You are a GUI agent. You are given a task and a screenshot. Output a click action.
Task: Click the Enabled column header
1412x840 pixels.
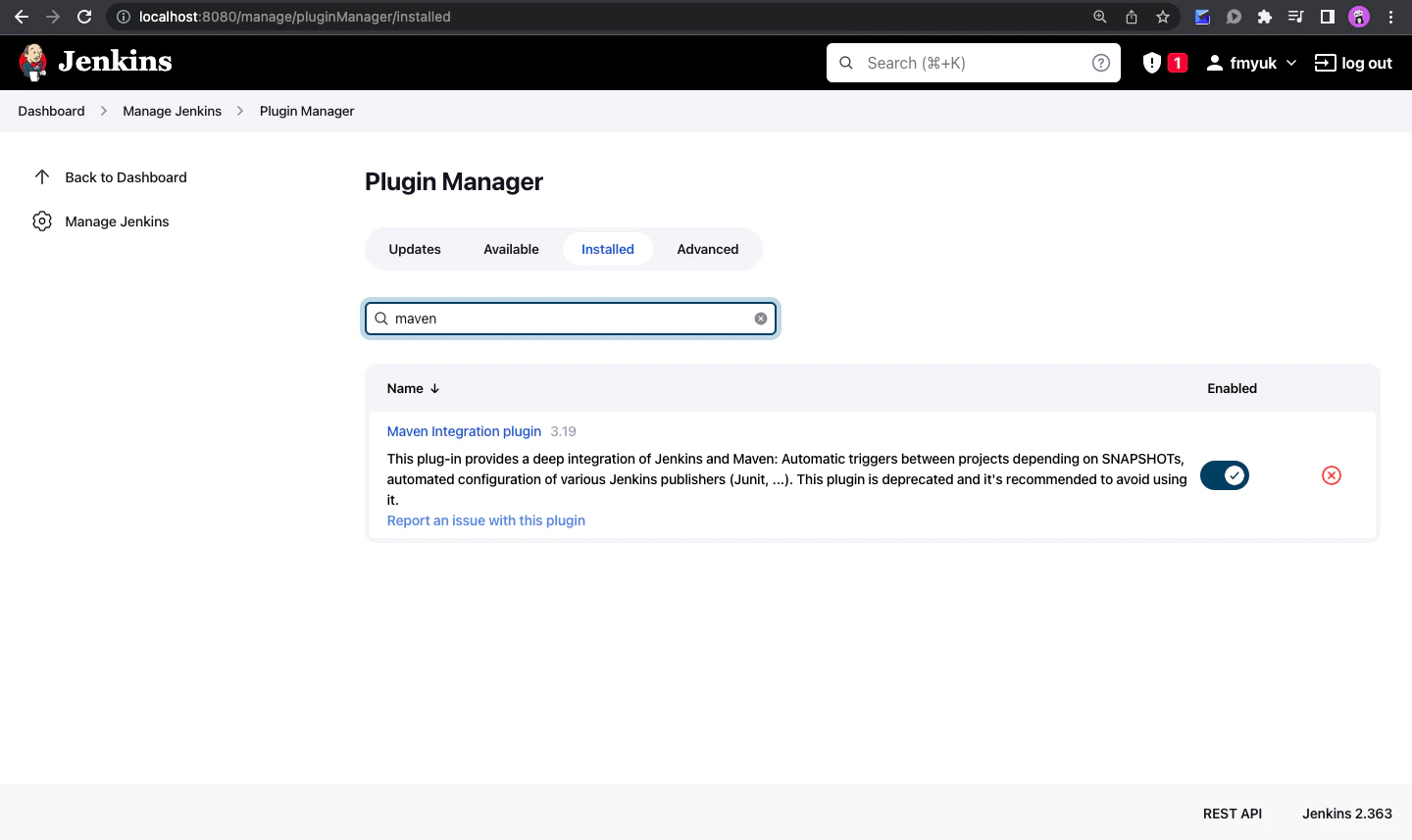(x=1232, y=388)
